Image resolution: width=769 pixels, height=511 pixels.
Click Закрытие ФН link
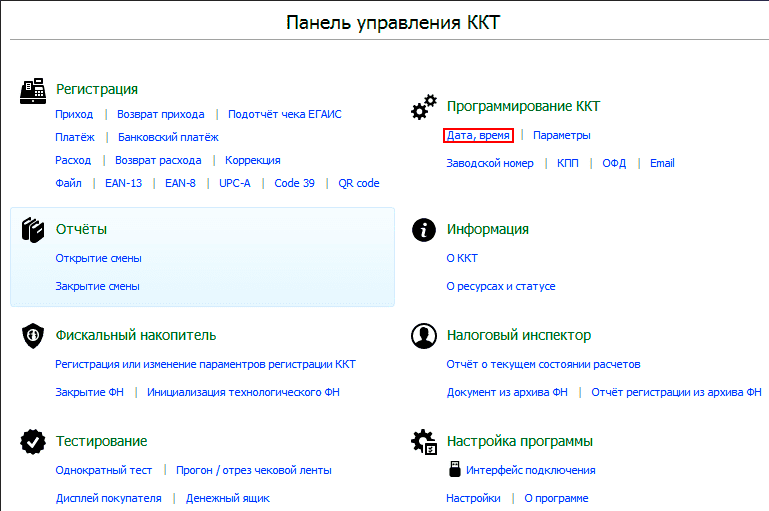click(89, 392)
